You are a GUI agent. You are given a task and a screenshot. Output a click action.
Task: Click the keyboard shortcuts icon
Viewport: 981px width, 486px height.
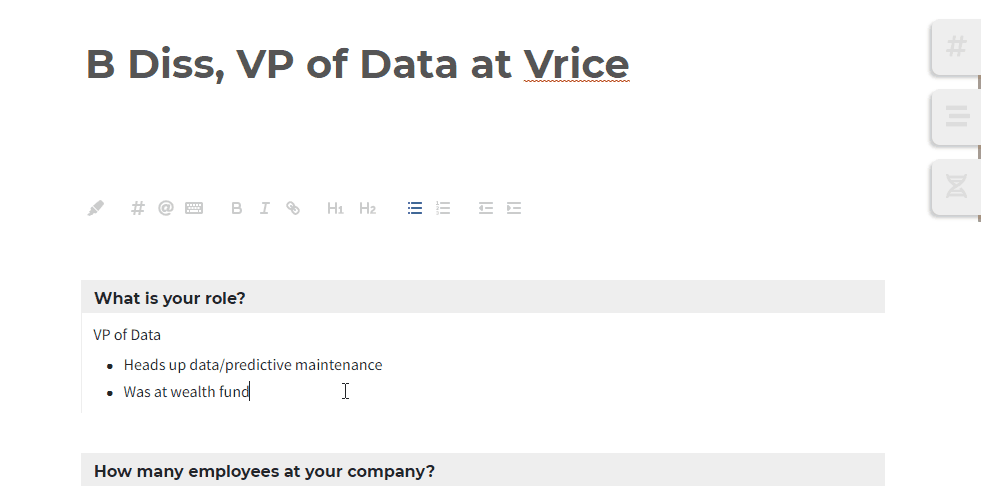click(194, 208)
